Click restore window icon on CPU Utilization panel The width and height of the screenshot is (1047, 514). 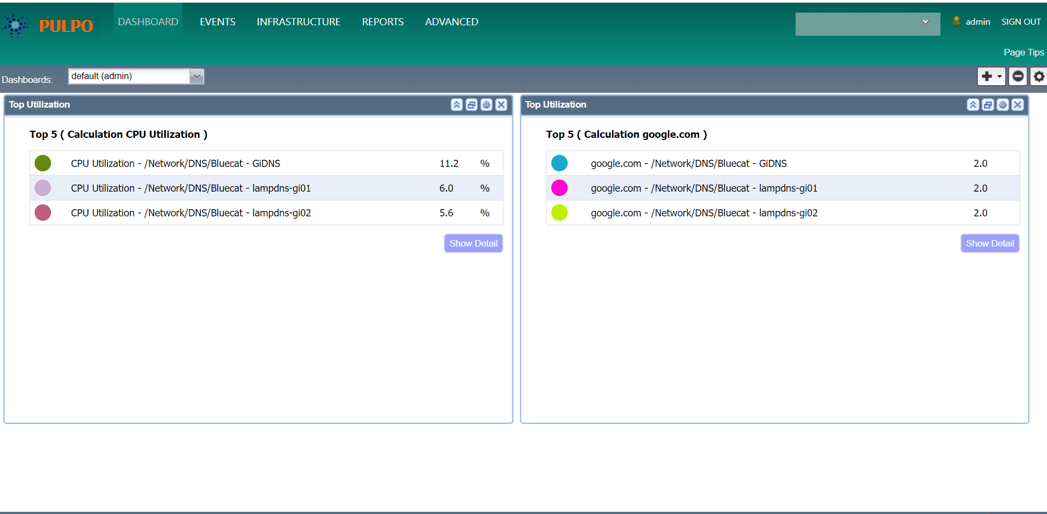tap(471, 105)
